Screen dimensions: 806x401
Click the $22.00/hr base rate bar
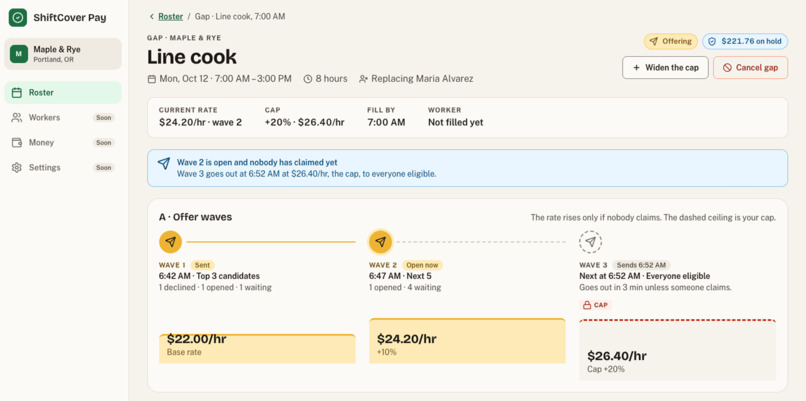click(257, 349)
